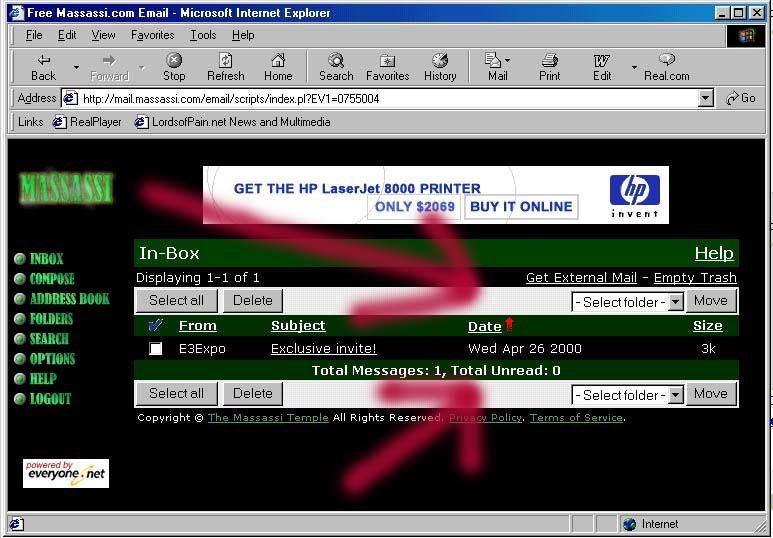This screenshot has width=773, height=538.
Task: Tick the checkbox for the E3Expo message
Action: click(x=155, y=349)
